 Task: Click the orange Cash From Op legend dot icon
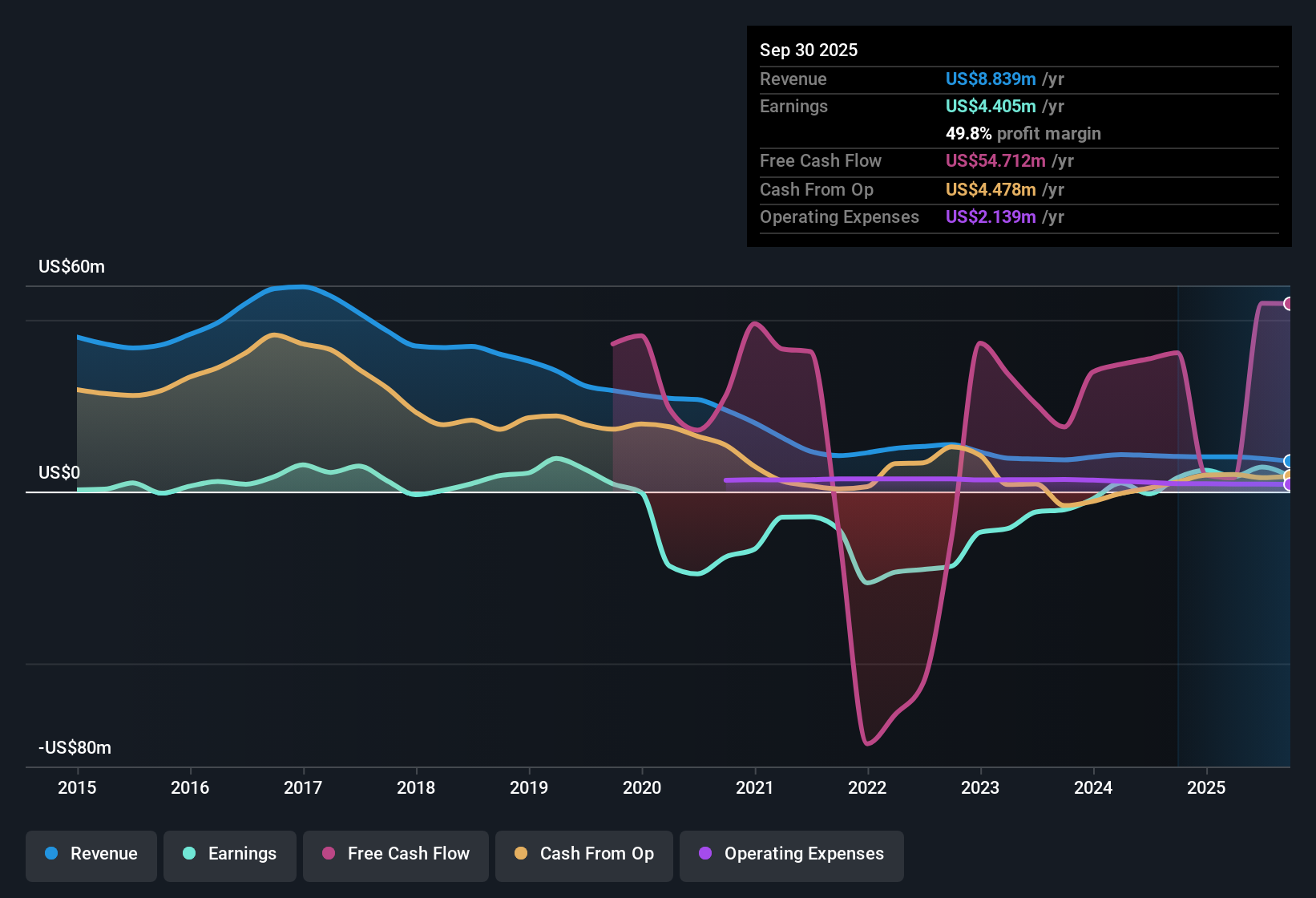(x=520, y=854)
